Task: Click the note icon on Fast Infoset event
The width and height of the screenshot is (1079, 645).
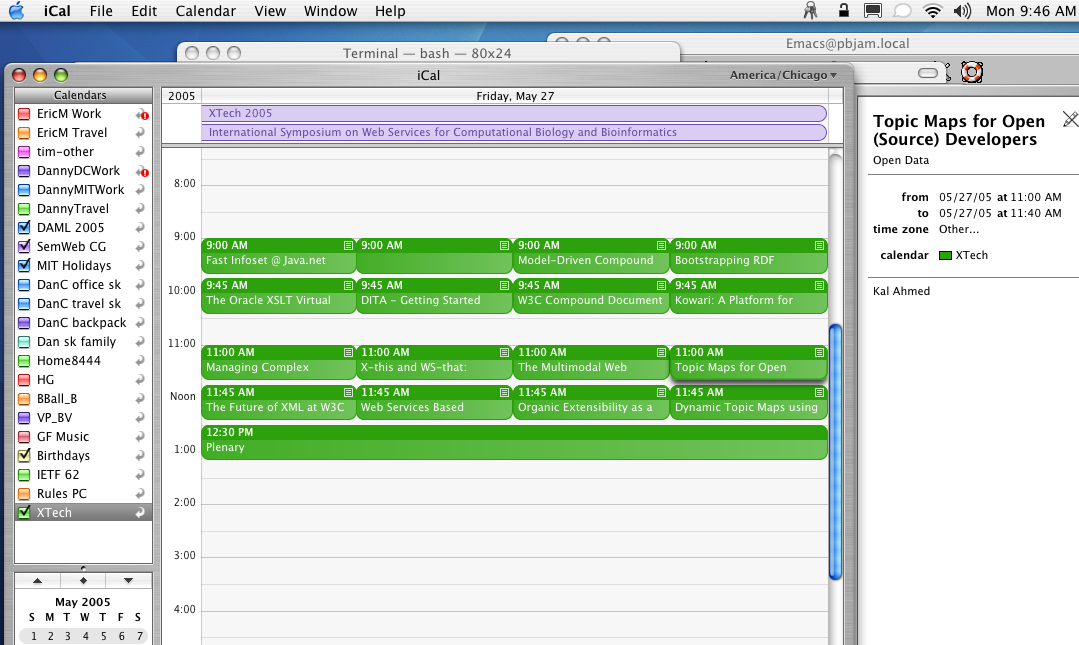Action: 348,245
